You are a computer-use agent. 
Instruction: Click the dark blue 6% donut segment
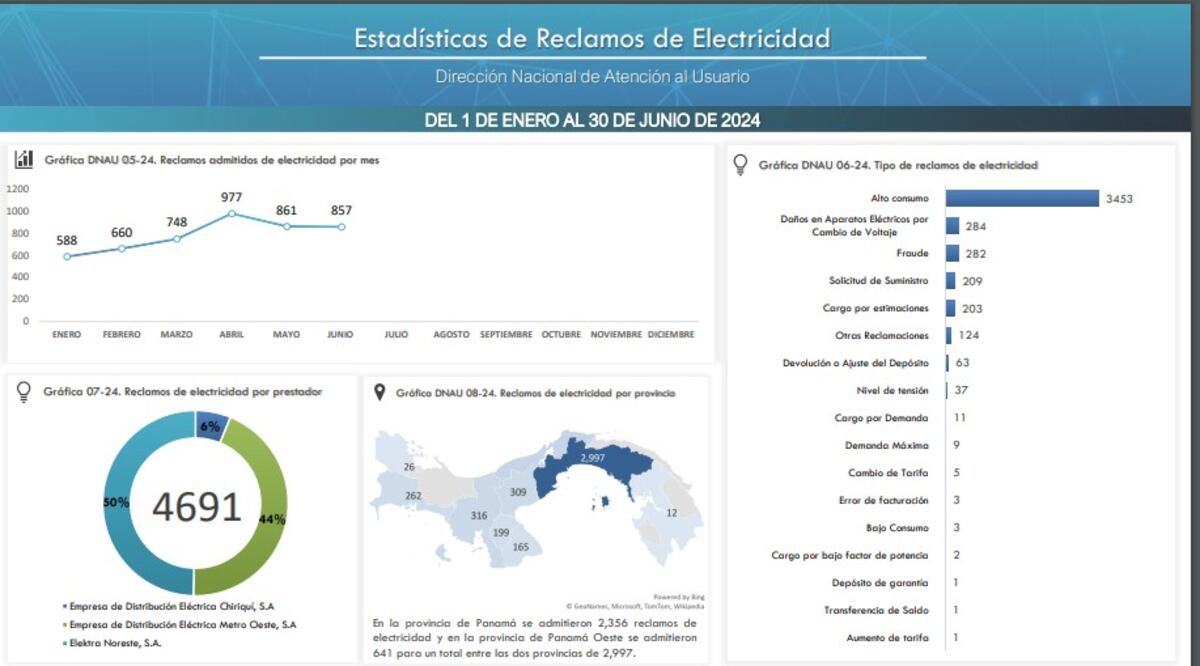click(210, 427)
